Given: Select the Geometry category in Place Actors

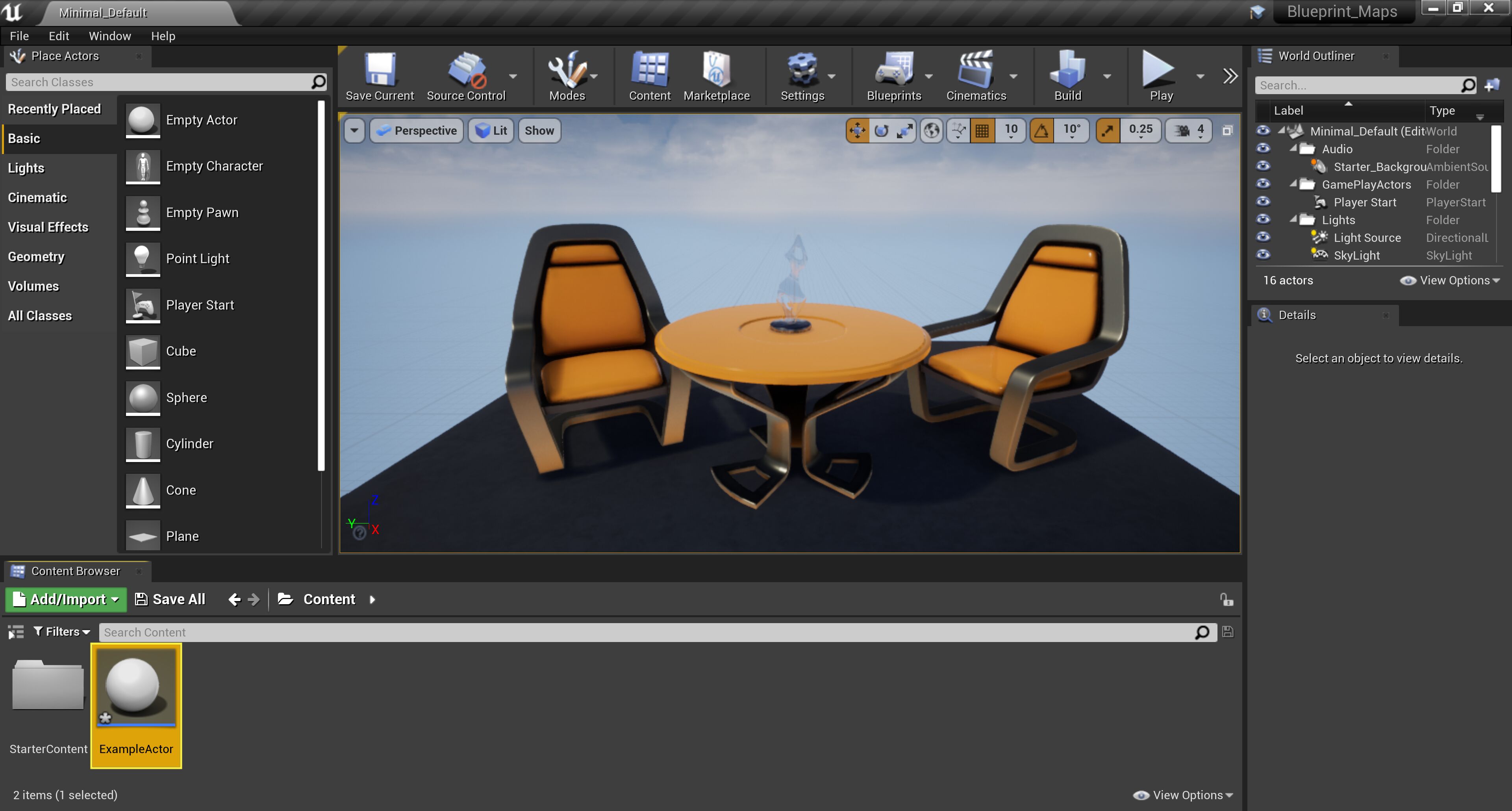Looking at the screenshot, I should (x=36, y=257).
